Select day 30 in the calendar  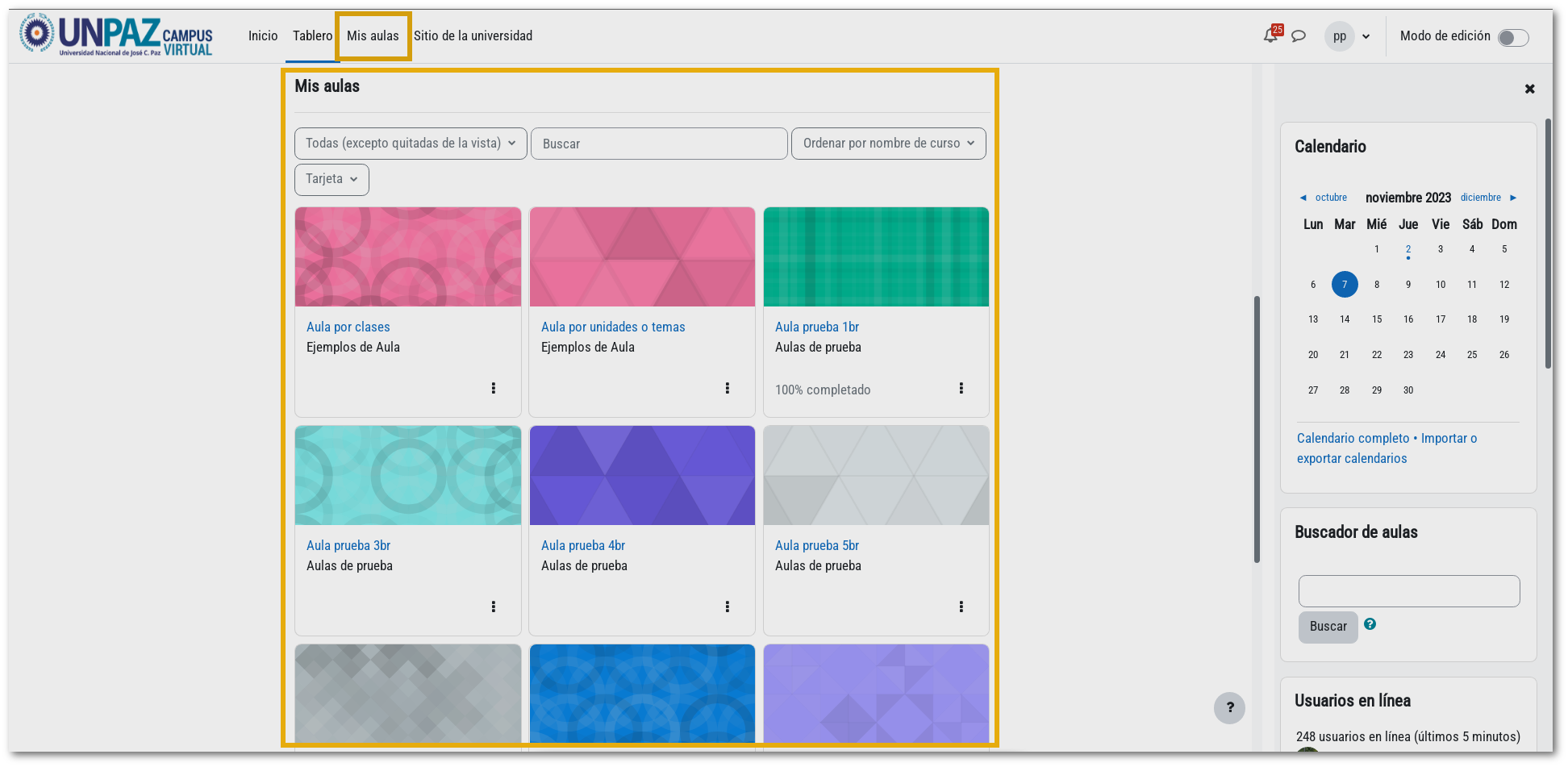[1408, 390]
